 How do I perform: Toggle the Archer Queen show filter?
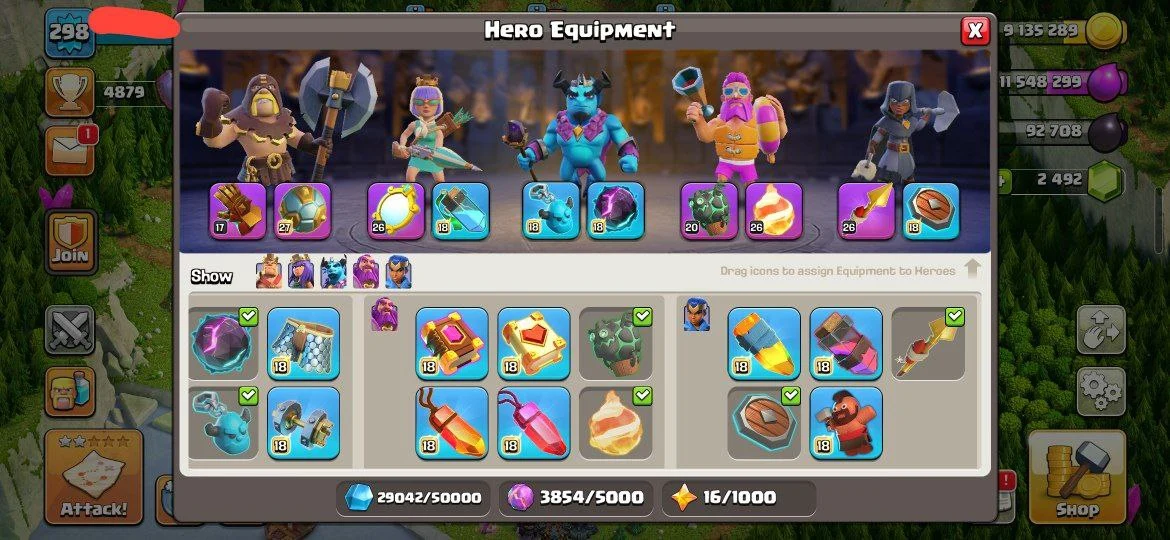pos(301,272)
